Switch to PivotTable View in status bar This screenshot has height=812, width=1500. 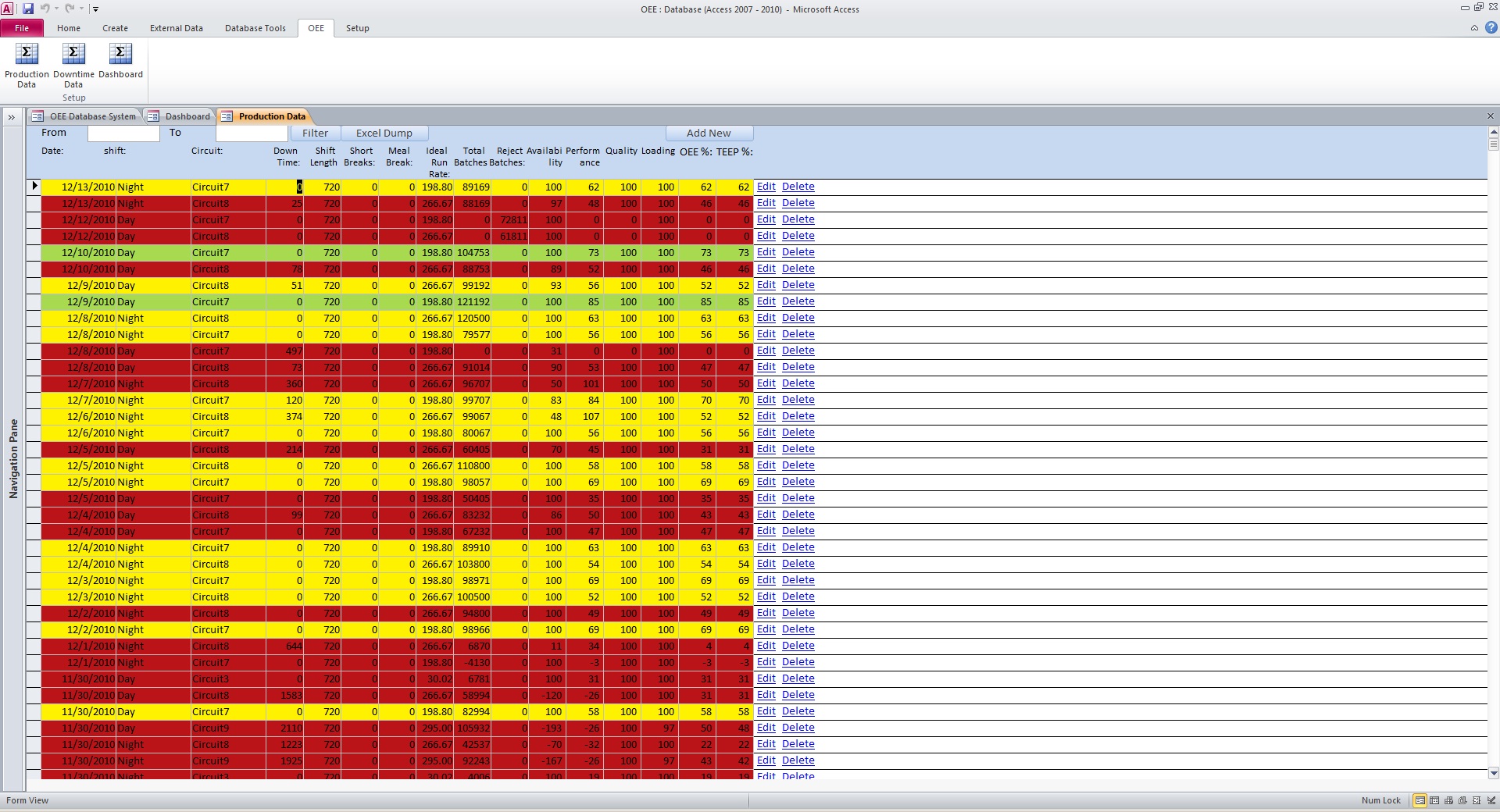[x=1448, y=800]
